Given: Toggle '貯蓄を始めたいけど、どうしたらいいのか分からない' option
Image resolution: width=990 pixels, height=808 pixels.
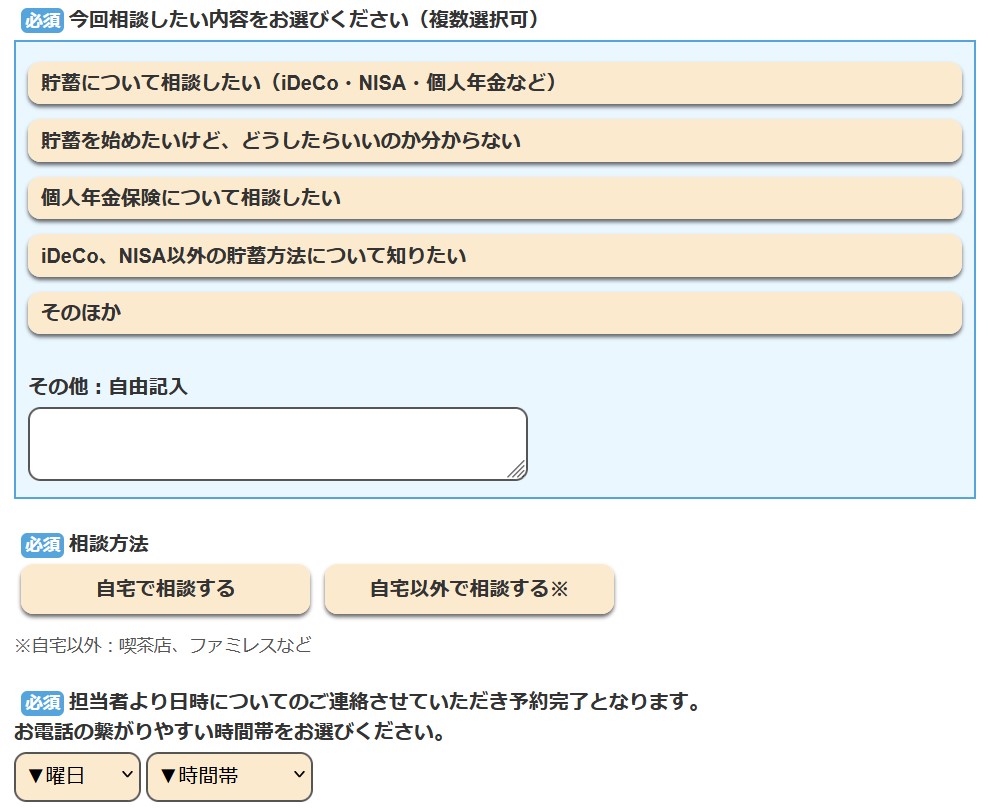Looking at the screenshot, I should (x=494, y=141).
